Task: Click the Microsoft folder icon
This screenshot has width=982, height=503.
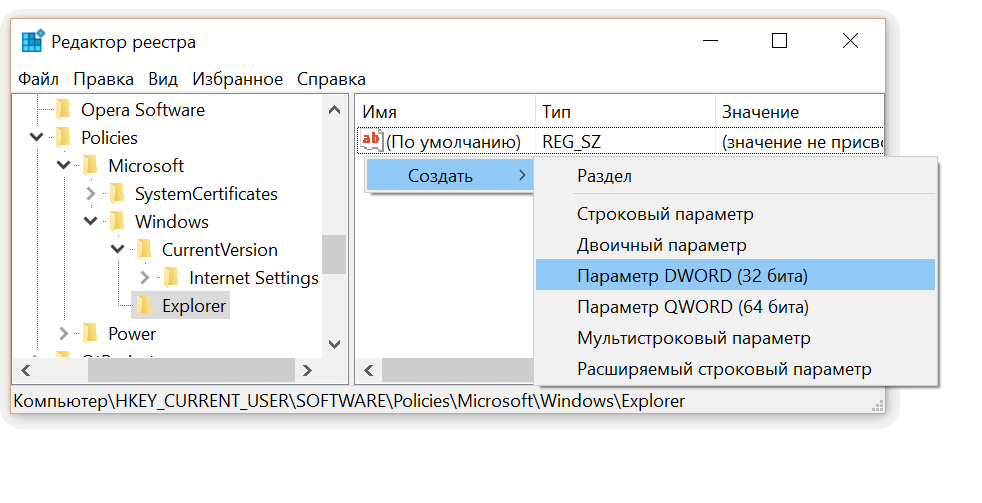Action: click(x=90, y=166)
